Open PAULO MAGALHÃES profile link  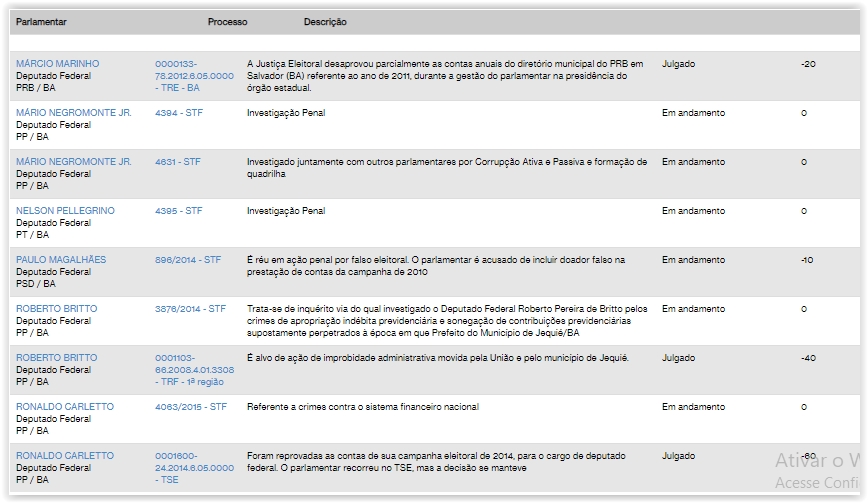(61, 260)
